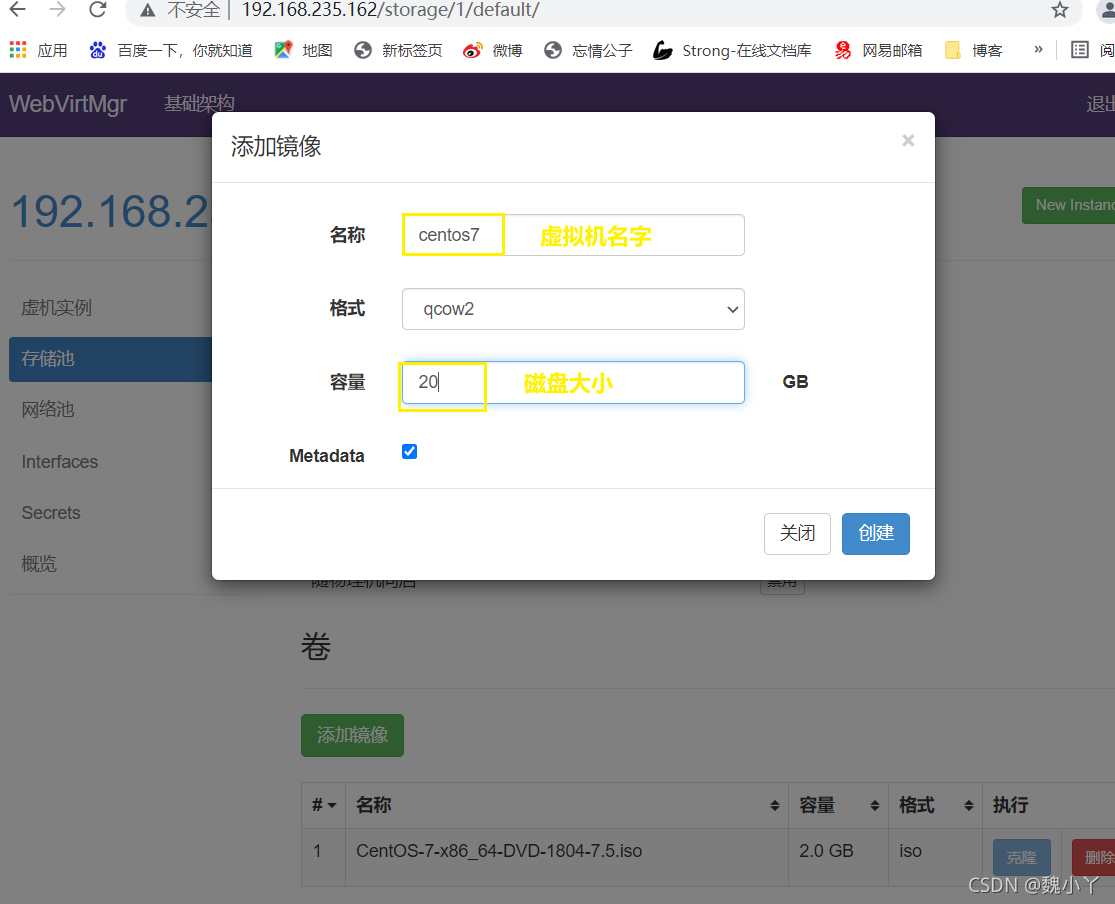Open the 格式 qcow2 dropdown
This screenshot has height=904, width=1115.
[572, 309]
